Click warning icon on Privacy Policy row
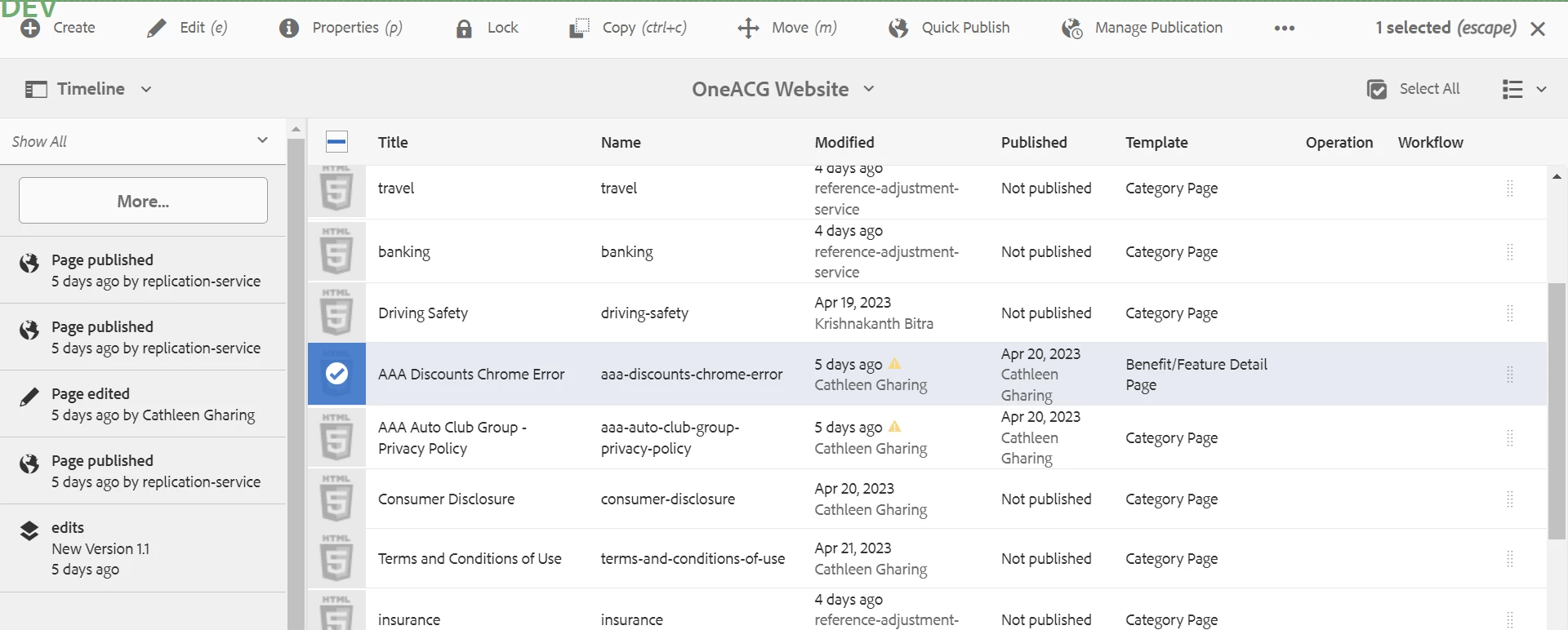This screenshot has width=1568, height=630. (895, 427)
